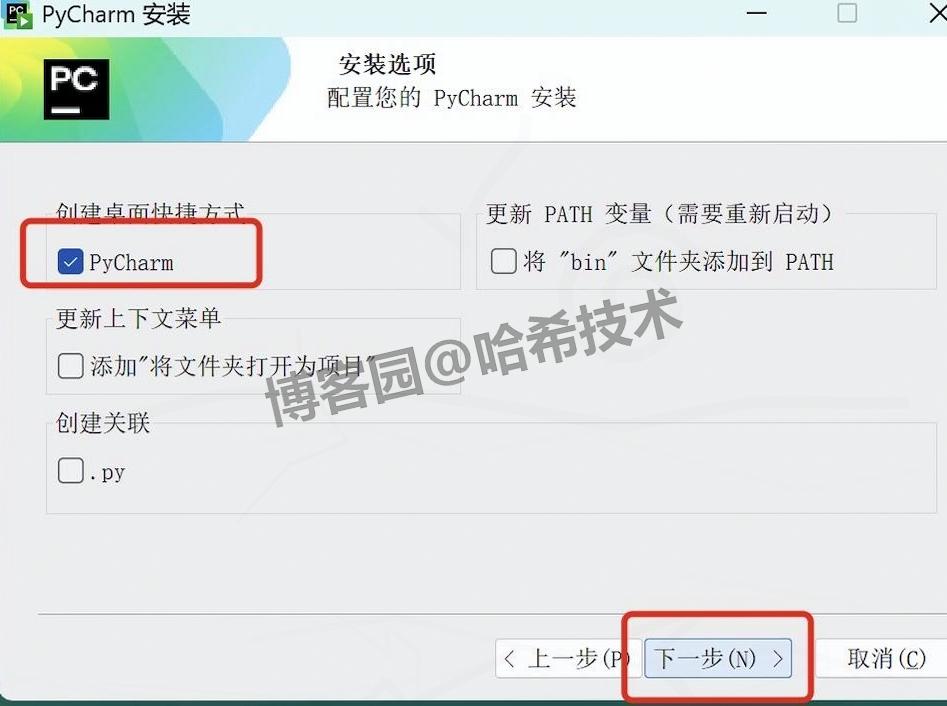Click the 更新 PATH 变量 group label

click(660, 214)
